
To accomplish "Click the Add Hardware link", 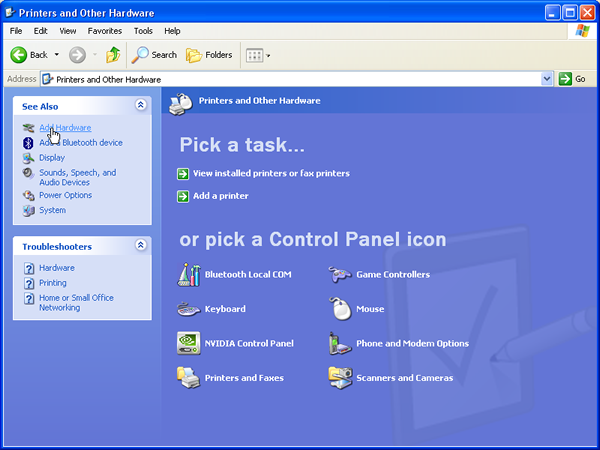I will point(65,128).
